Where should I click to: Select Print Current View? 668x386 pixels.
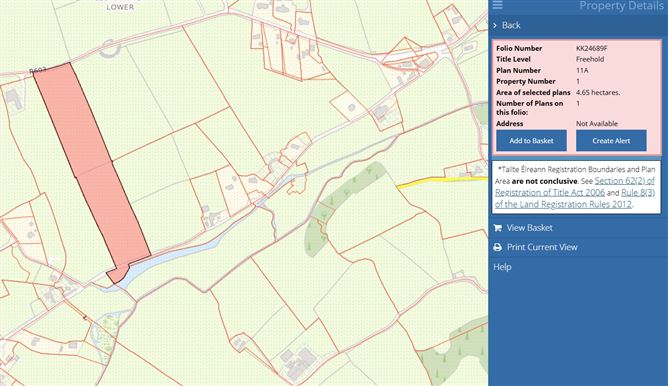(542, 247)
